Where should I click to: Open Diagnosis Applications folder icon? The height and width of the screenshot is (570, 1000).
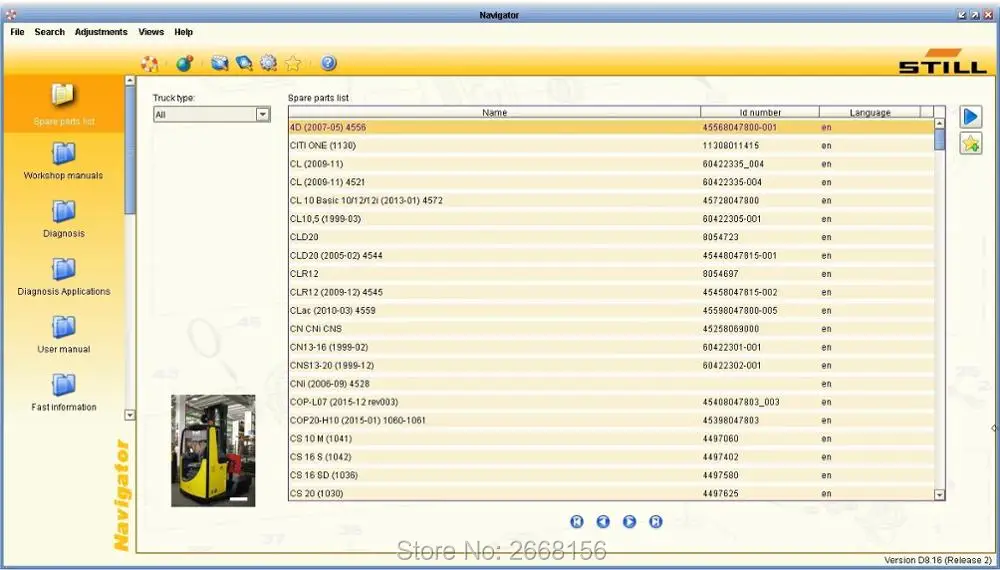click(x=63, y=270)
